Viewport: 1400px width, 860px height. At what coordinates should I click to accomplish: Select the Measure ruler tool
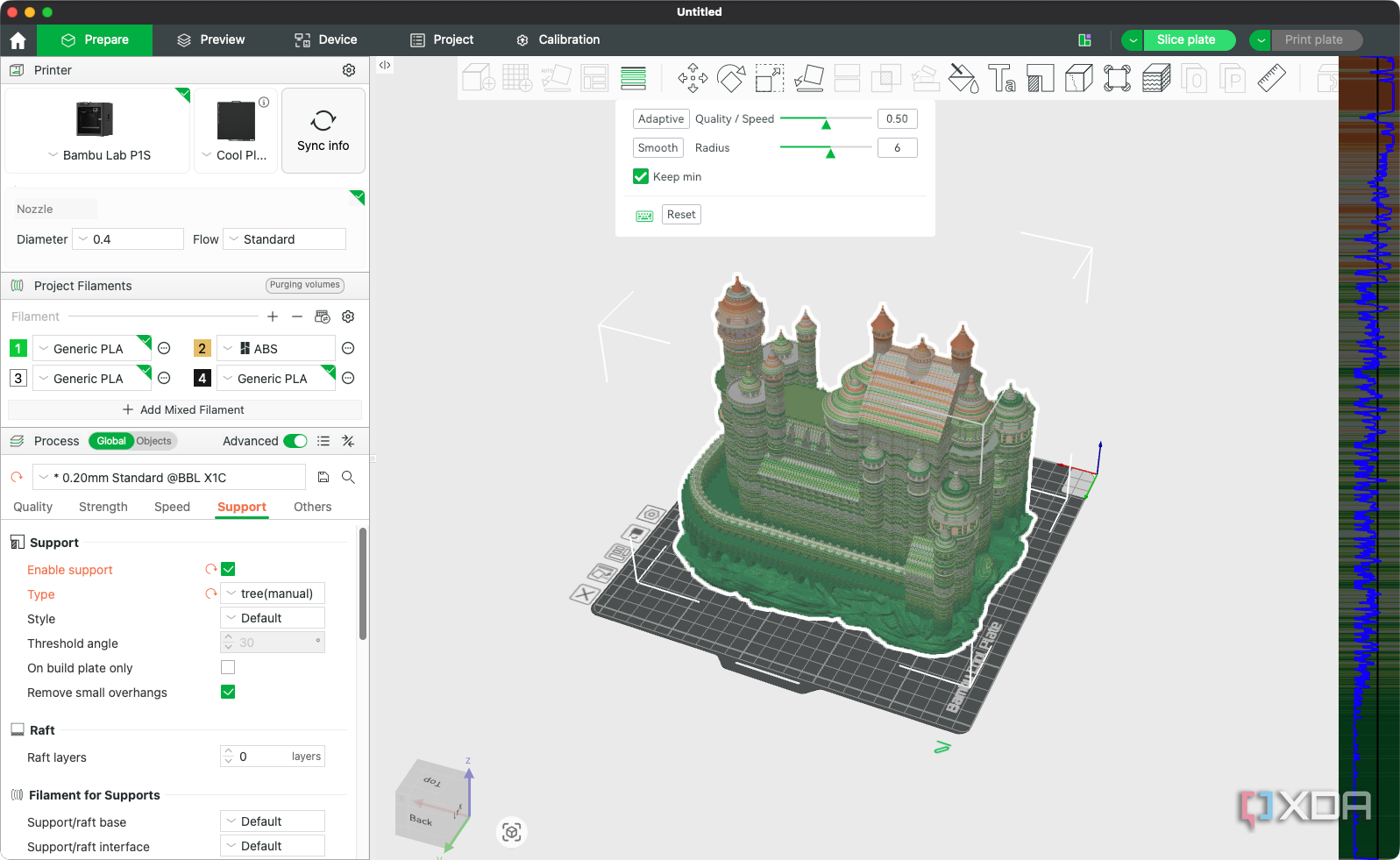click(x=1271, y=78)
